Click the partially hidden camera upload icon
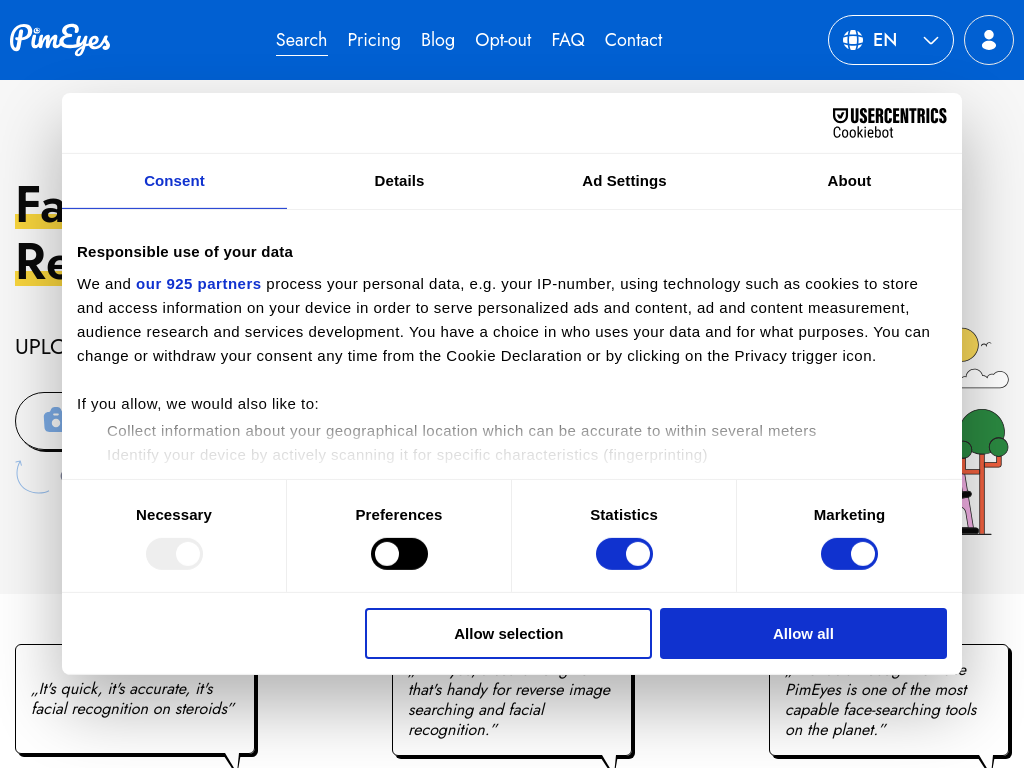 pyautogui.click(x=52, y=419)
